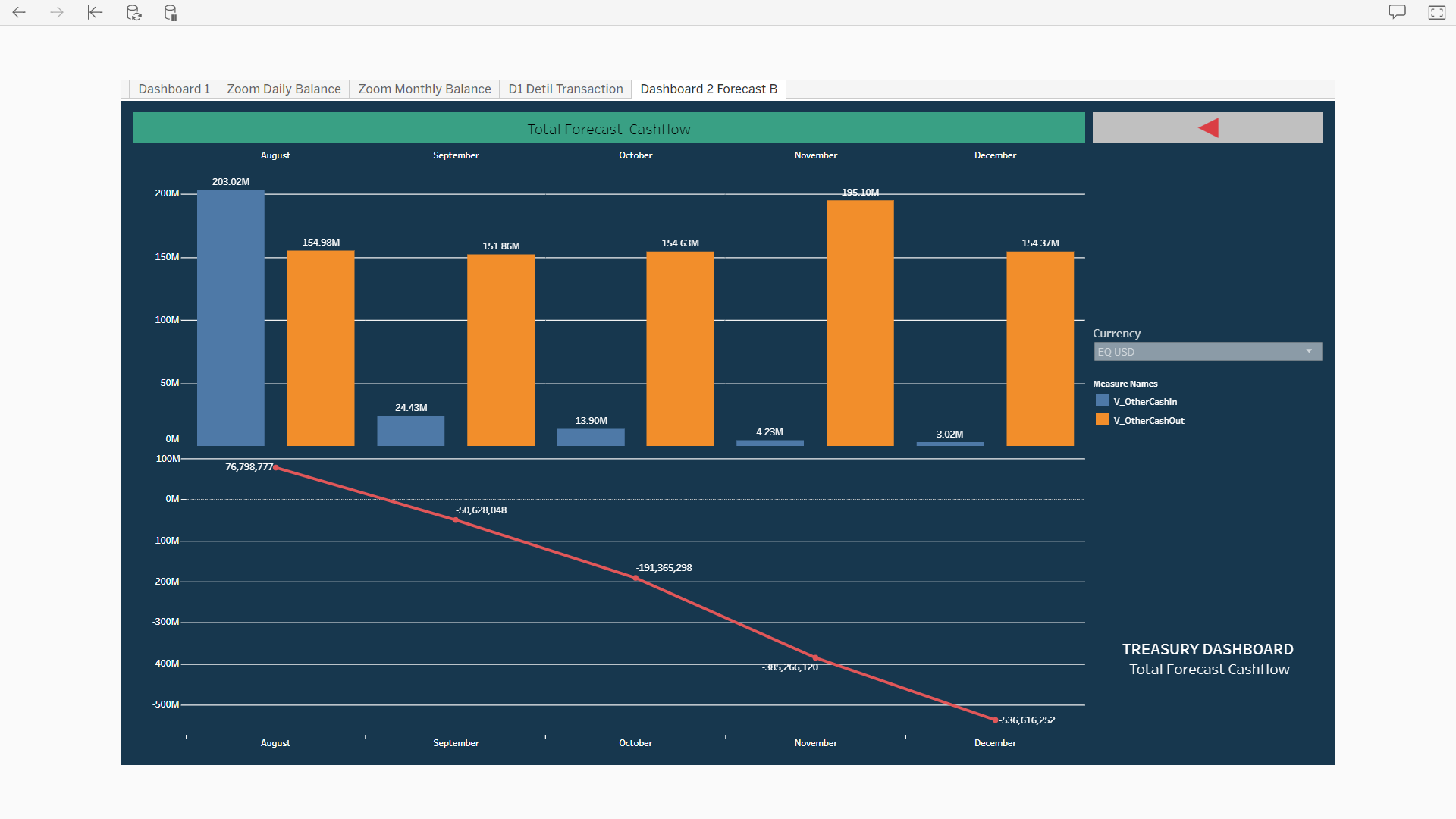Screen dimensions: 1456x819
Task: Click the Currency dropdown arrow
Action: [x=1309, y=351]
